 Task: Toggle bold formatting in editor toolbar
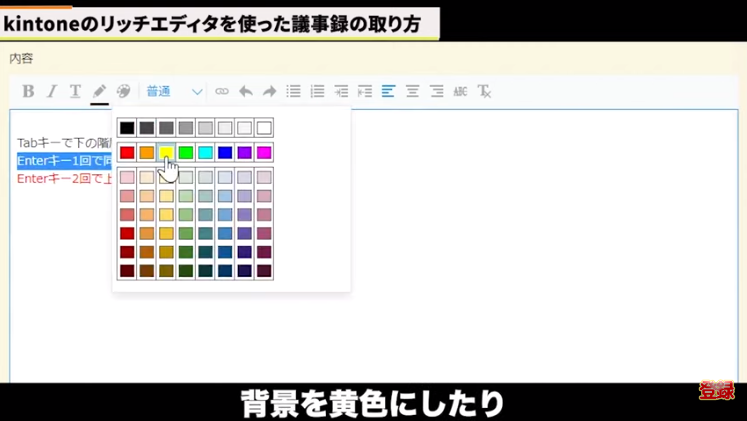[28, 91]
